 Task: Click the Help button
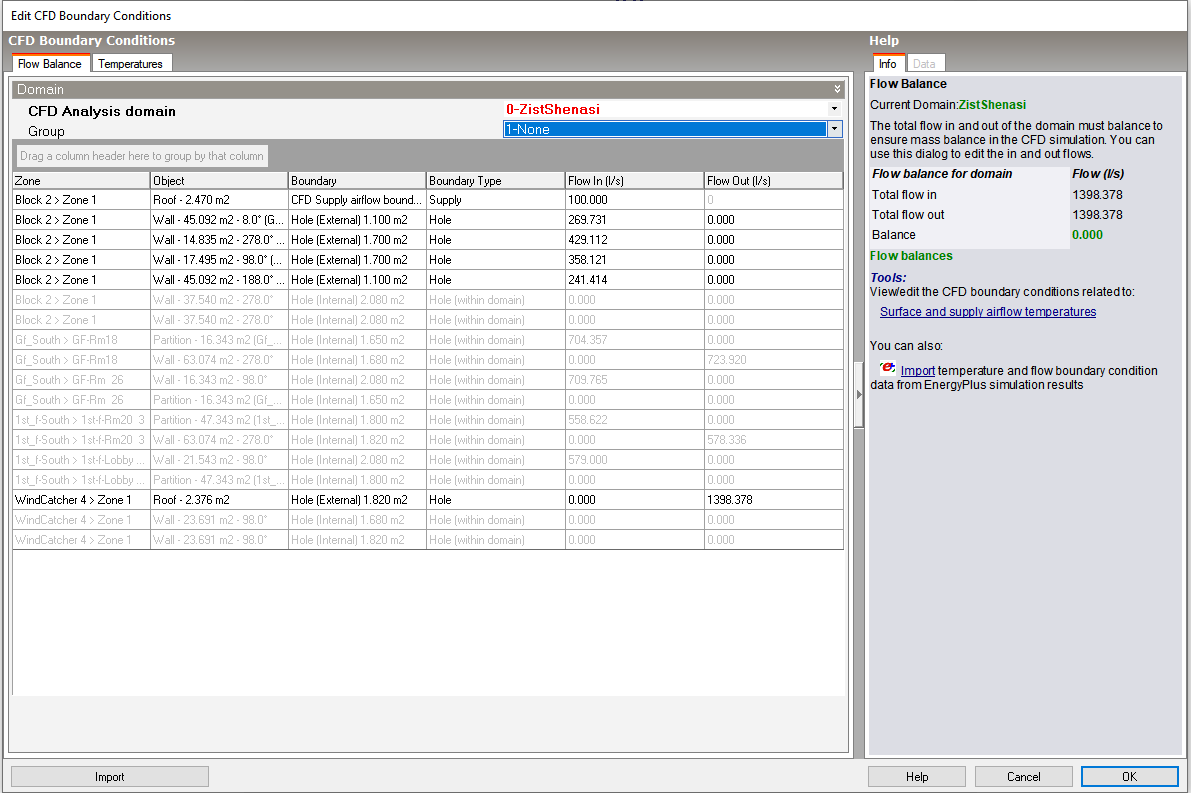[x=917, y=776]
